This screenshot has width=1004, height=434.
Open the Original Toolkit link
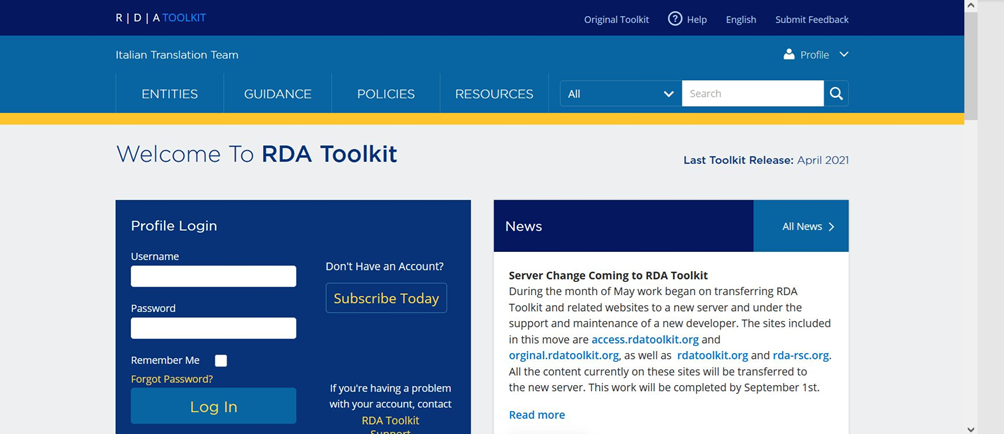617,20
